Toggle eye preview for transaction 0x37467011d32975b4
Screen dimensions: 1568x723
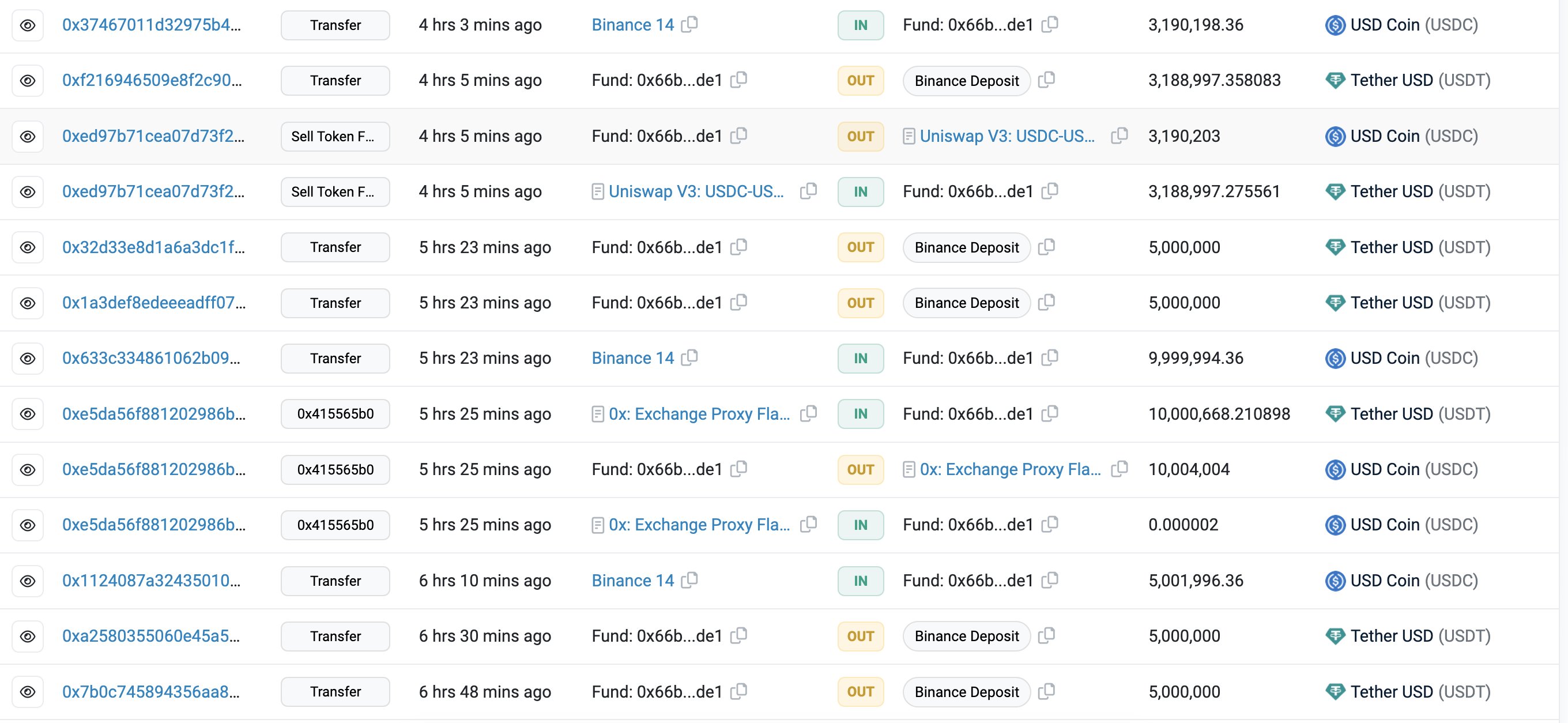[28, 25]
